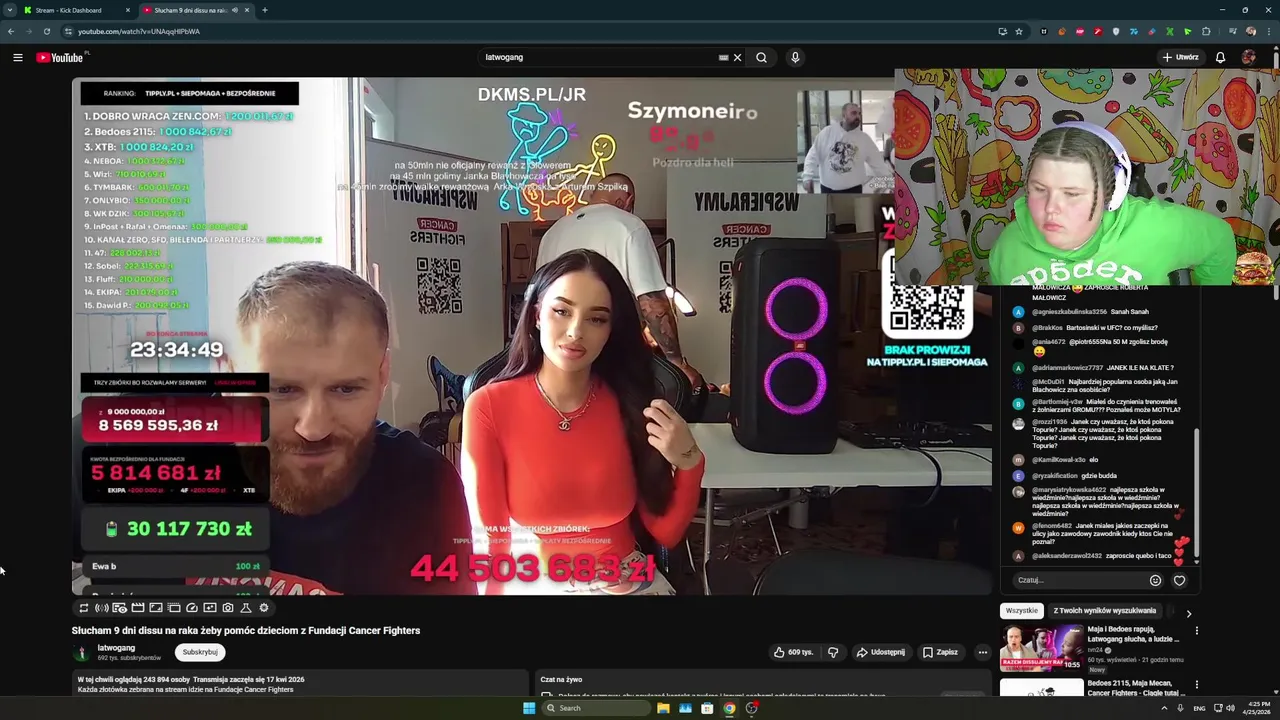Send a heart reaction in chat
This screenshot has width=1280, height=720.
click(1179, 580)
